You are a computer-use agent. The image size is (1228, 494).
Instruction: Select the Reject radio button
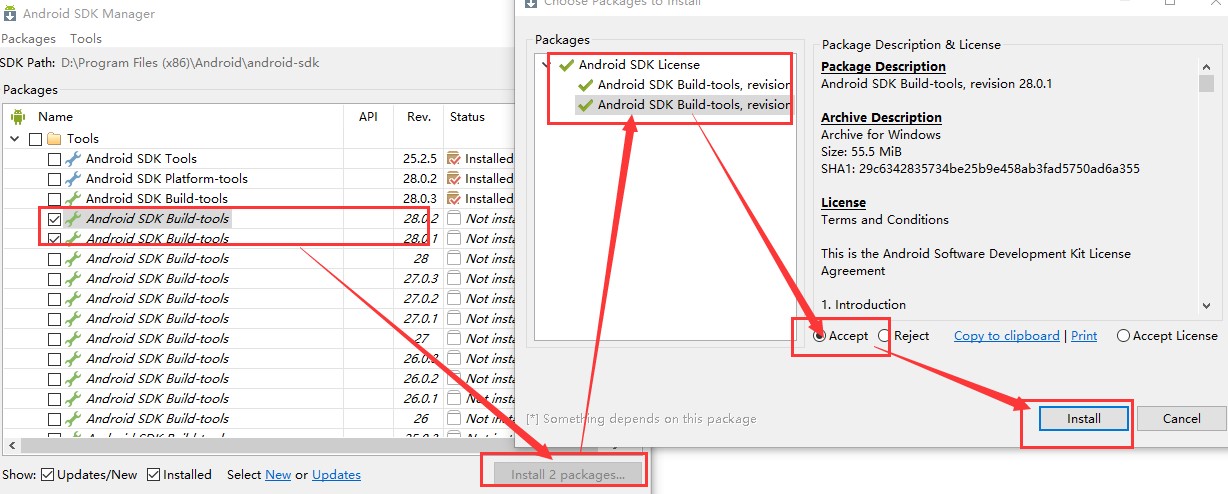coord(884,336)
